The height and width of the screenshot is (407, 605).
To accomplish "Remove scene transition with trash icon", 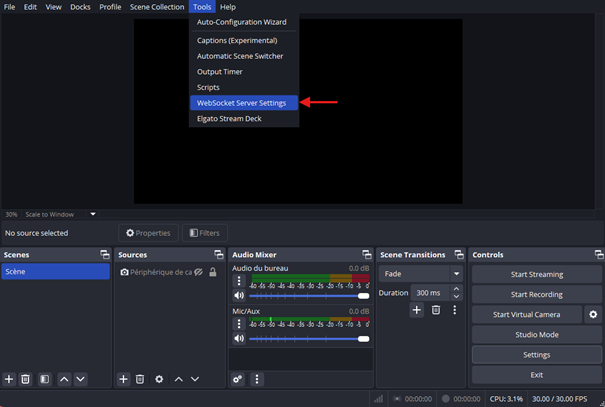I will [436, 310].
